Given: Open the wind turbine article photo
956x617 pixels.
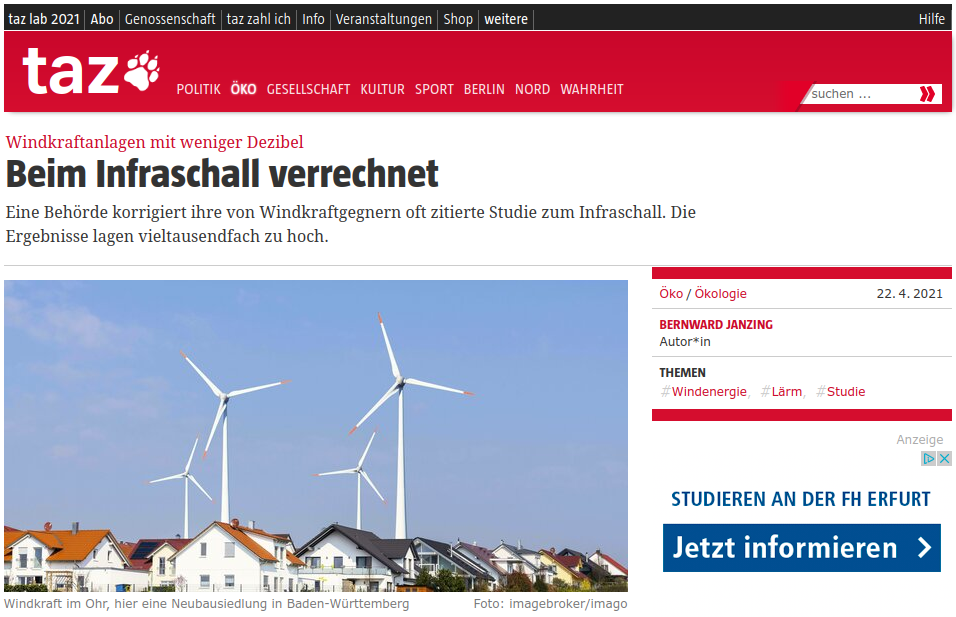Looking at the screenshot, I should pos(316,435).
